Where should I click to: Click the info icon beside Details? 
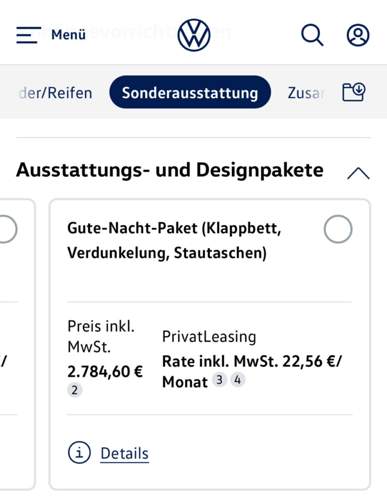[79, 453]
